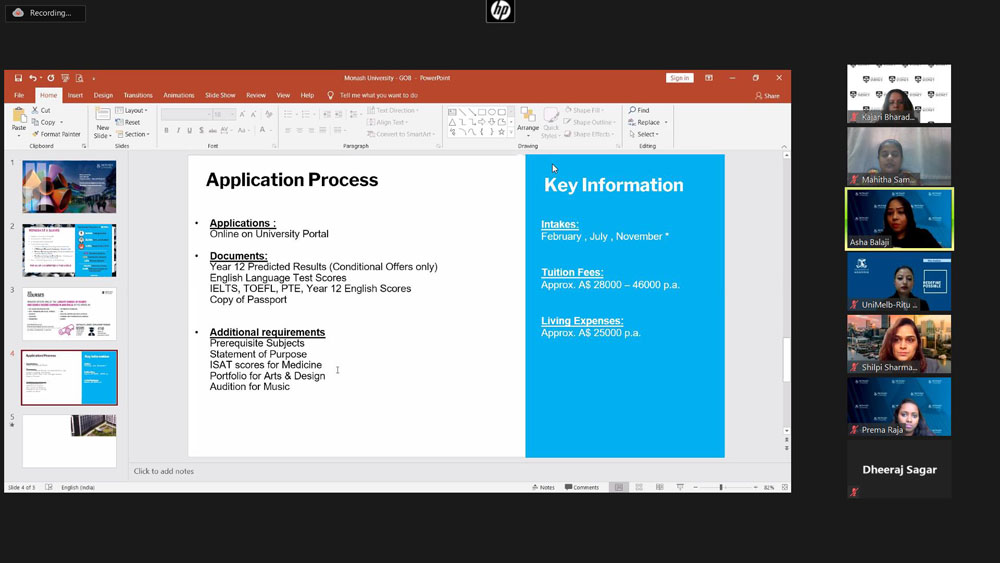This screenshot has width=1000, height=563.
Task: Click the Sign in button
Action: pyautogui.click(x=679, y=78)
